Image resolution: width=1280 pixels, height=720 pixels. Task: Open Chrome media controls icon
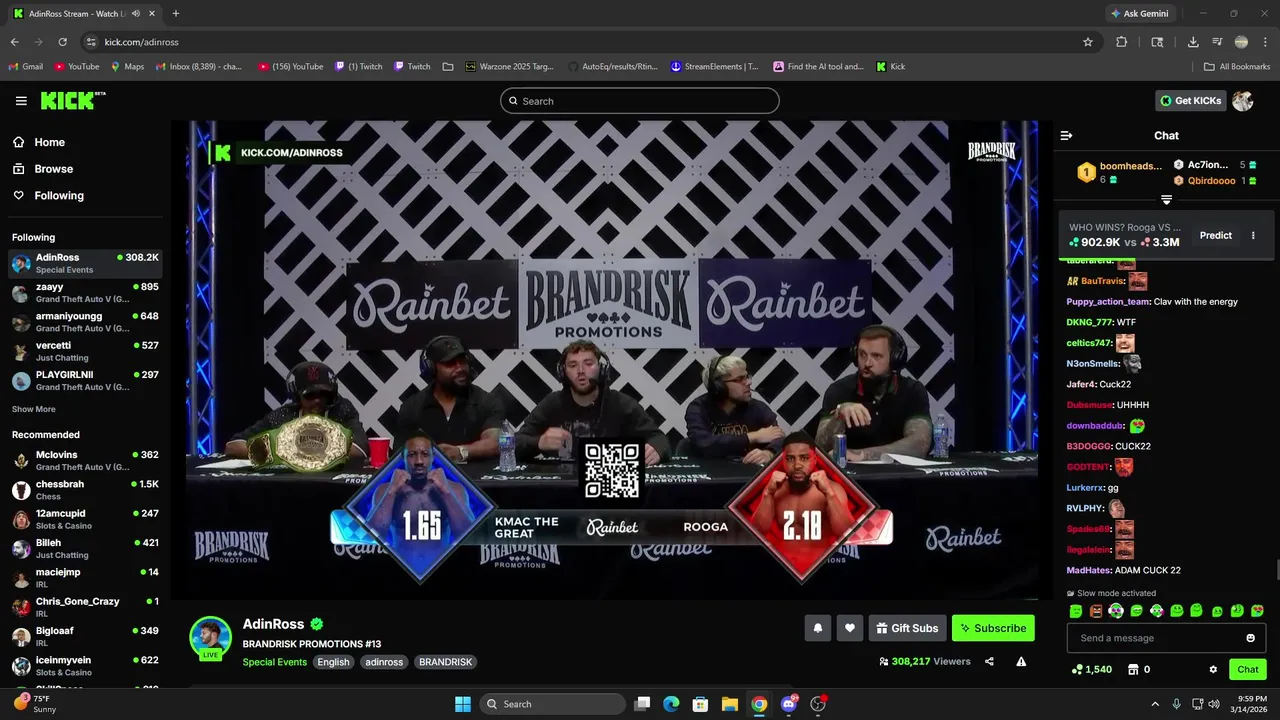1217,42
